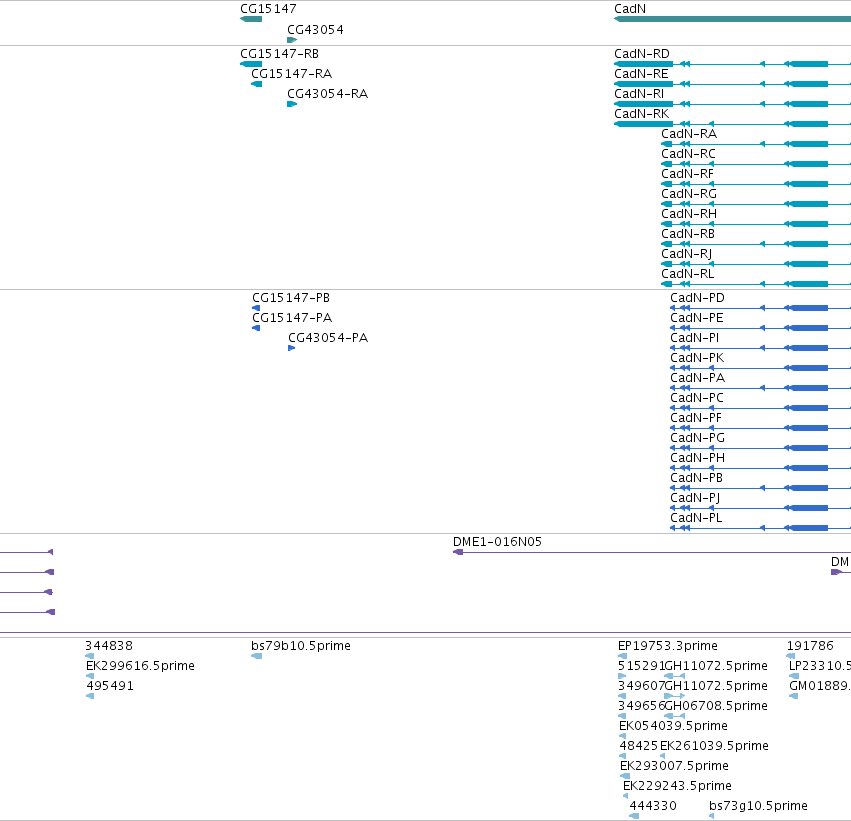Image resolution: width=851 pixels, height=821 pixels.
Task: Select the CadN-RI transcript label
Action: (639, 94)
